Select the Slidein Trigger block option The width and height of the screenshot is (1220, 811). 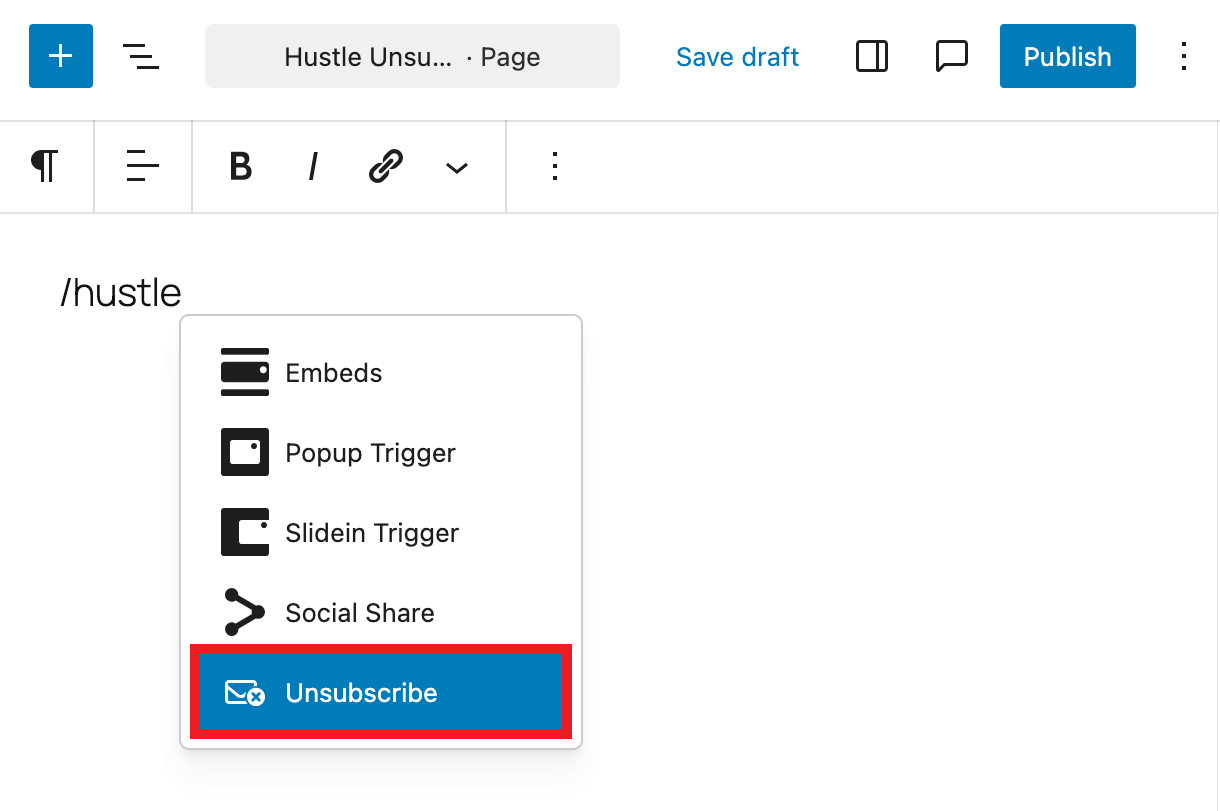point(381,533)
